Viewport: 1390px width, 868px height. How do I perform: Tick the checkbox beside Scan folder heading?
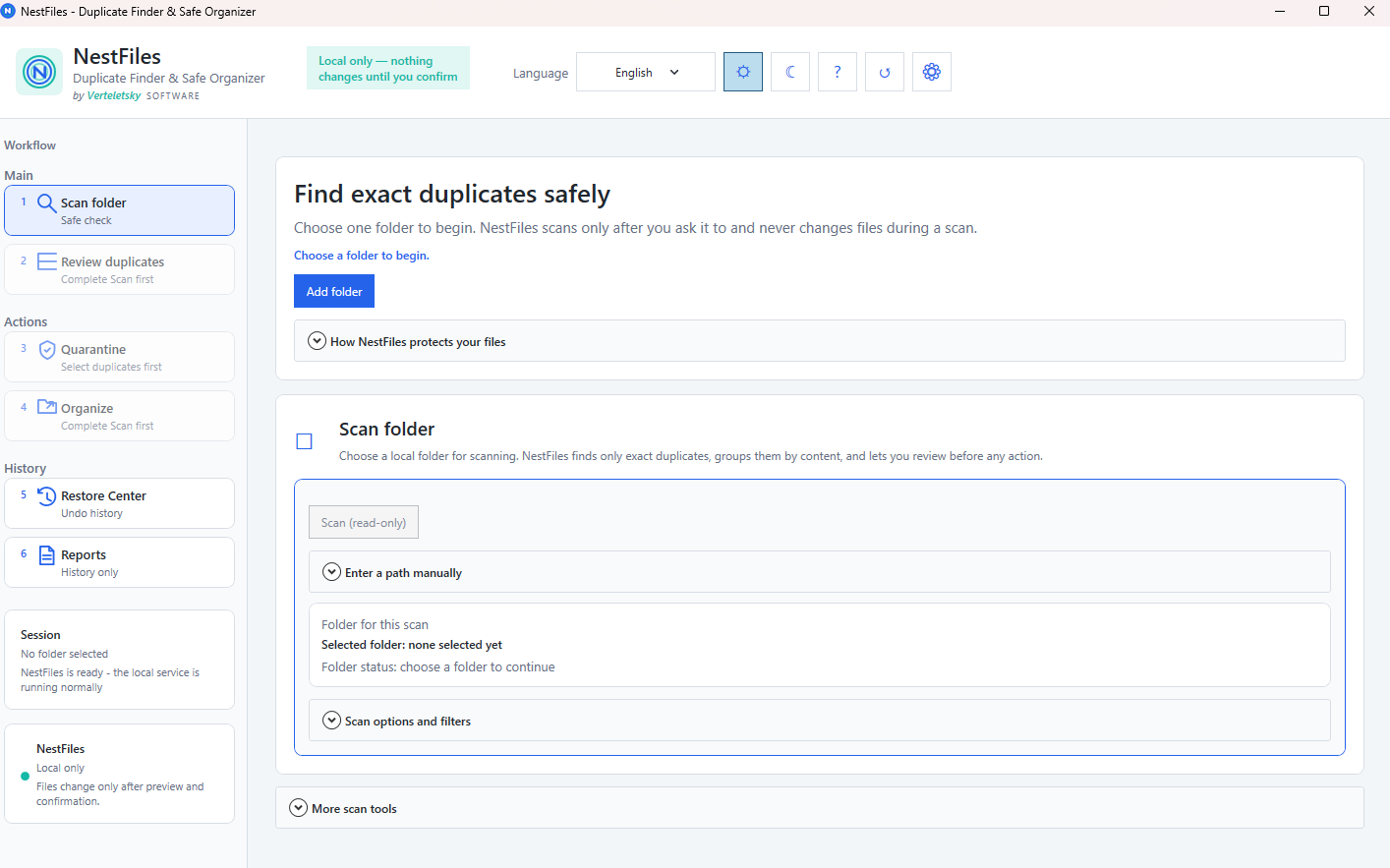pyautogui.click(x=305, y=441)
